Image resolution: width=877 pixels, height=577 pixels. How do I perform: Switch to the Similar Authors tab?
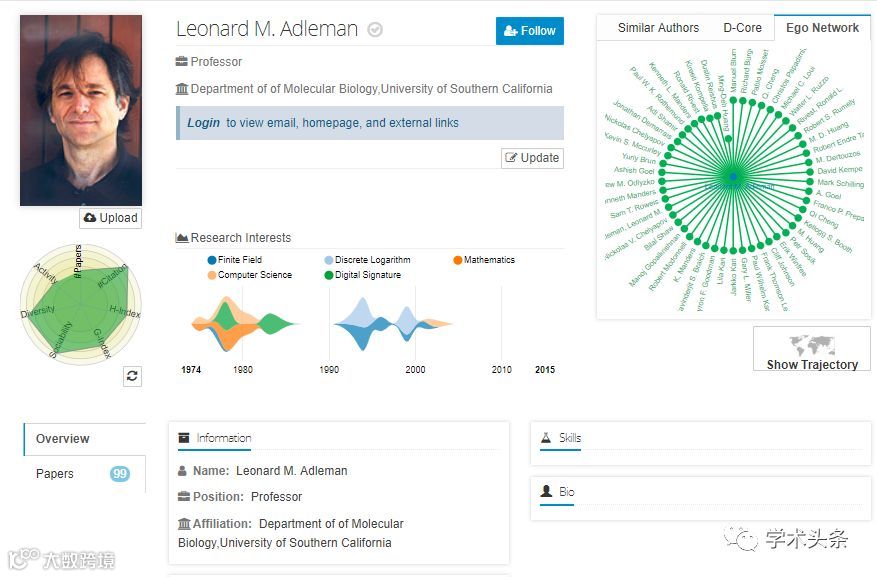(x=658, y=28)
